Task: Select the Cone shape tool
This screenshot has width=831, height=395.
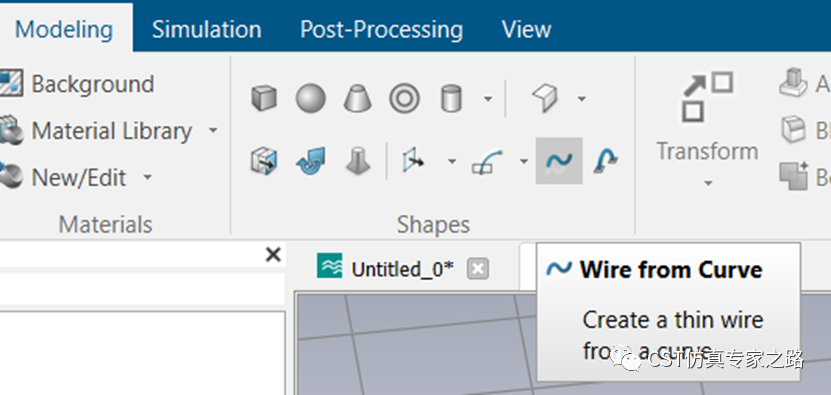Action: [357, 99]
